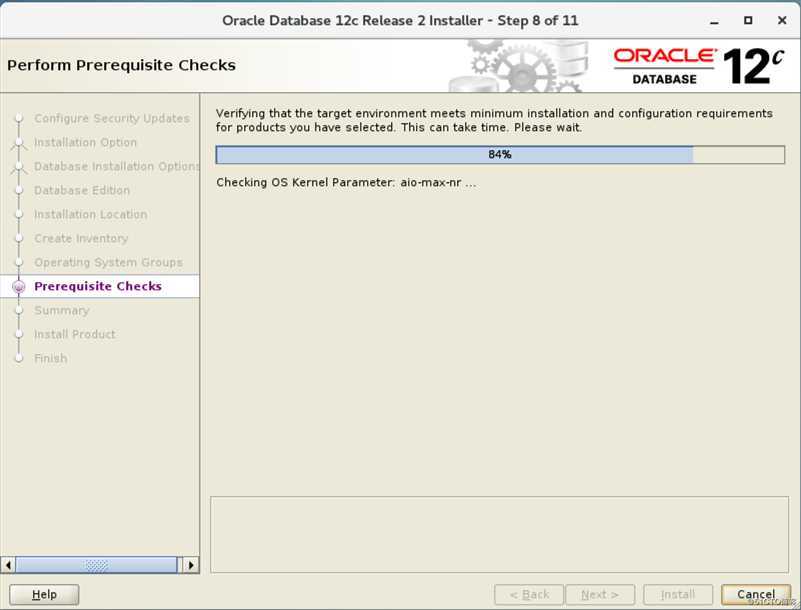Select Create Inventory step
Image resolution: width=801 pixels, height=610 pixels.
pos(81,239)
